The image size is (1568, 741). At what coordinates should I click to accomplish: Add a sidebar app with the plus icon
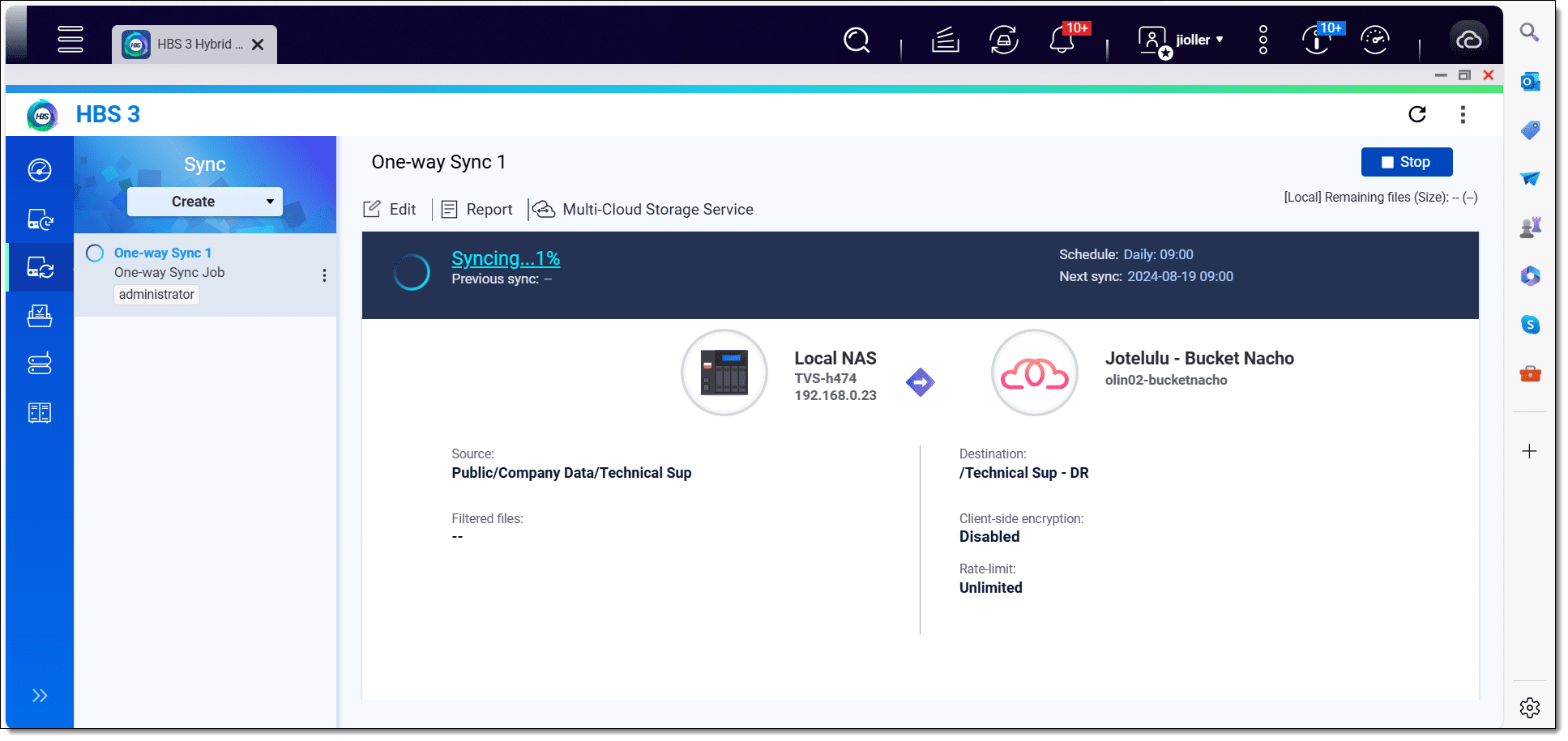pyautogui.click(x=1529, y=451)
